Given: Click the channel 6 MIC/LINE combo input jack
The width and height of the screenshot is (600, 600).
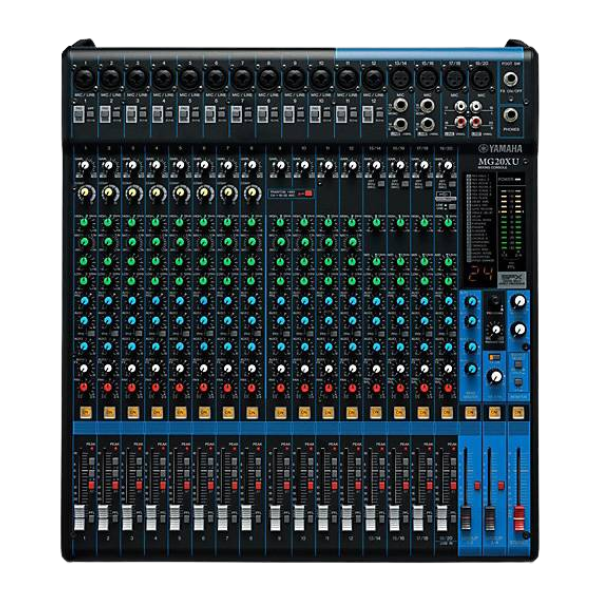Looking at the screenshot, I should (x=216, y=78).
